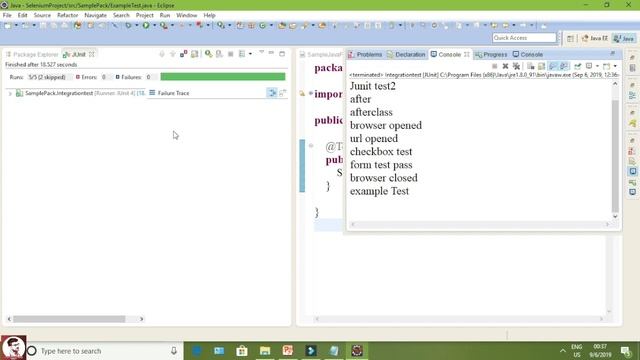This screenshot has width=640, height=360.
Task: Click the Windows search box
Action: click(x=104, y=351)
